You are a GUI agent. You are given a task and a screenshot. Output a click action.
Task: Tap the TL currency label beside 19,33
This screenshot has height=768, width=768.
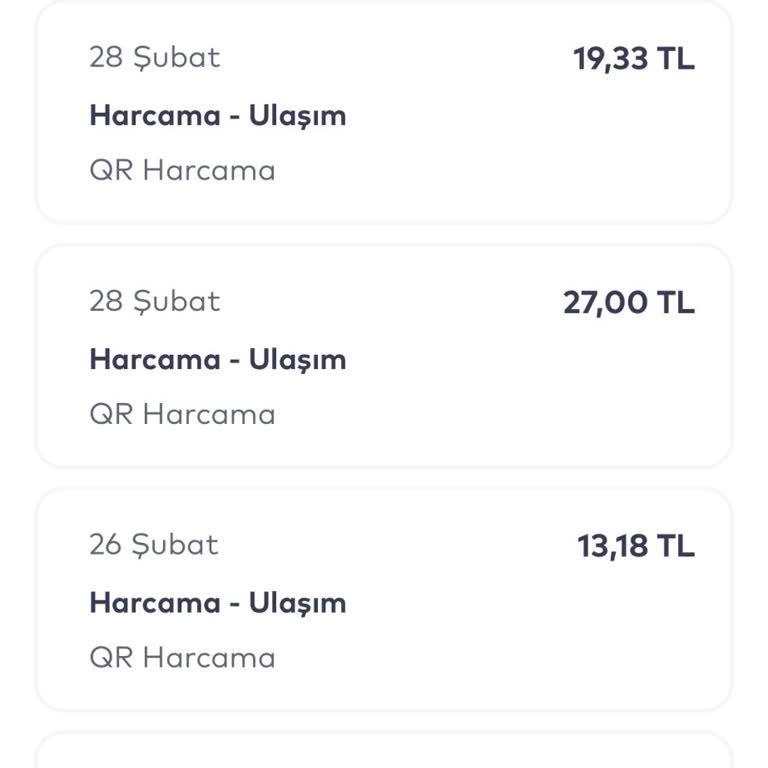click(x=675, y=59)
